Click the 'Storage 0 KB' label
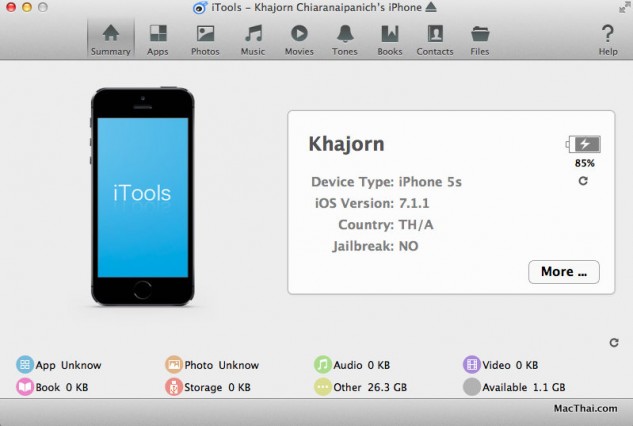Screen dimensions: 633x426 [217, 387]
